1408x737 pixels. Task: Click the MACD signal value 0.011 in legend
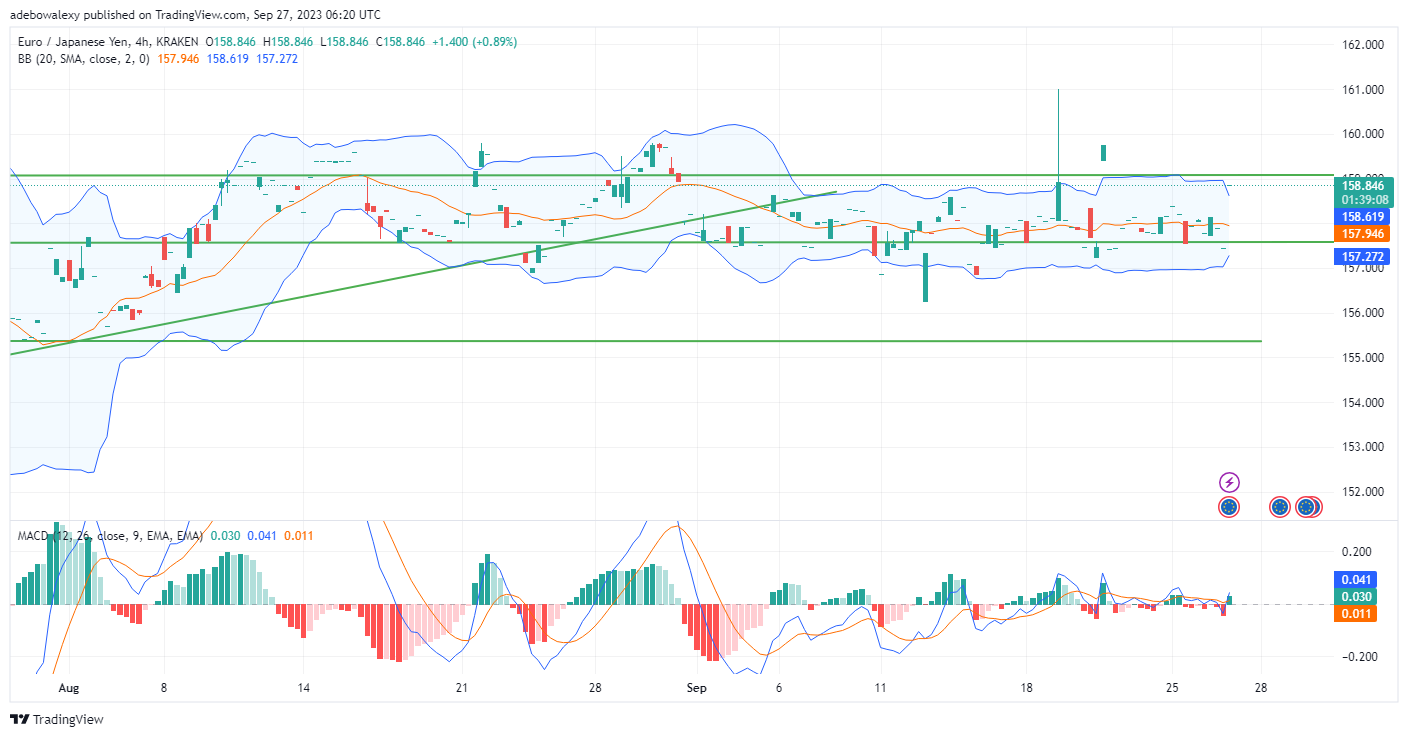tap(298, 536)
